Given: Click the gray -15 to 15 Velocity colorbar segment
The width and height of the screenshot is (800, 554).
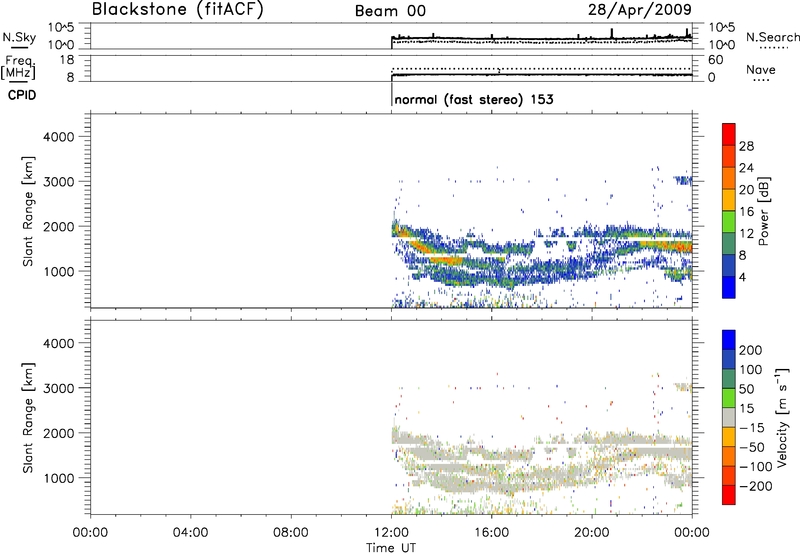Looking at the screenshot, I should click(x=729, y=418).
